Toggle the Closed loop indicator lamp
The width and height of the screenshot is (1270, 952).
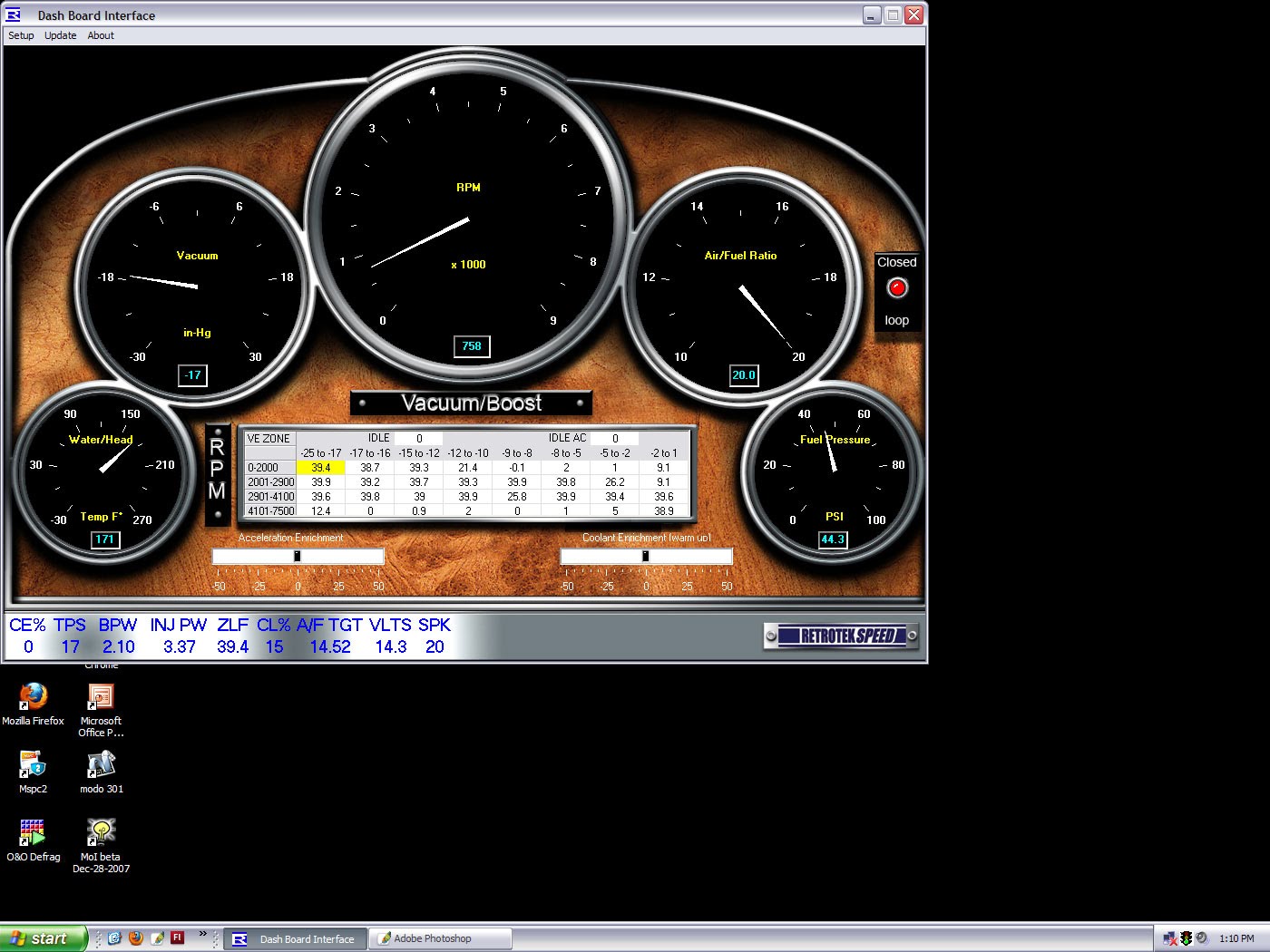[x=896, y=288]
